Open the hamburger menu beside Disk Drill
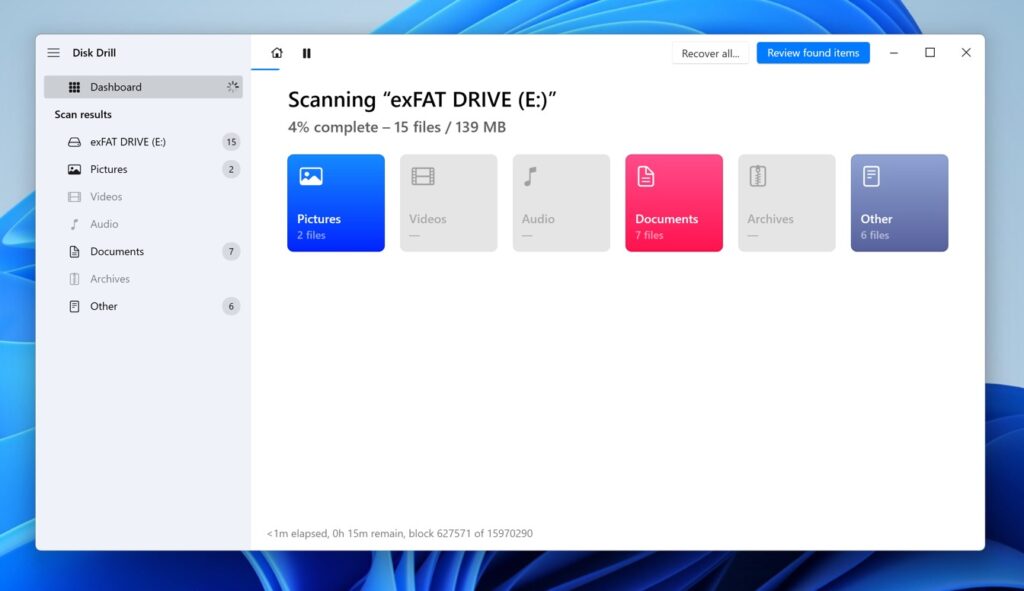This screenshot has height=591, width=1024. tap(53, 53)
